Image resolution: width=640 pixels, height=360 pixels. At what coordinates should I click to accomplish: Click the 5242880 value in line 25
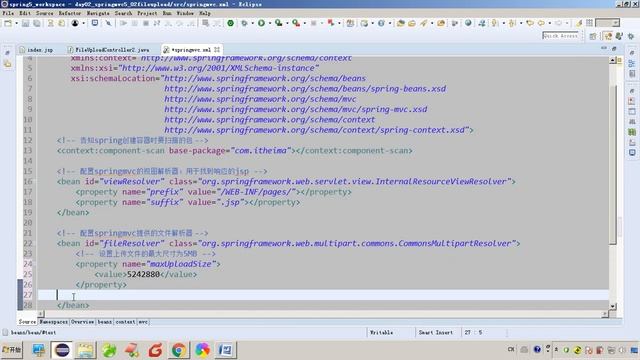tap(143, 274)
